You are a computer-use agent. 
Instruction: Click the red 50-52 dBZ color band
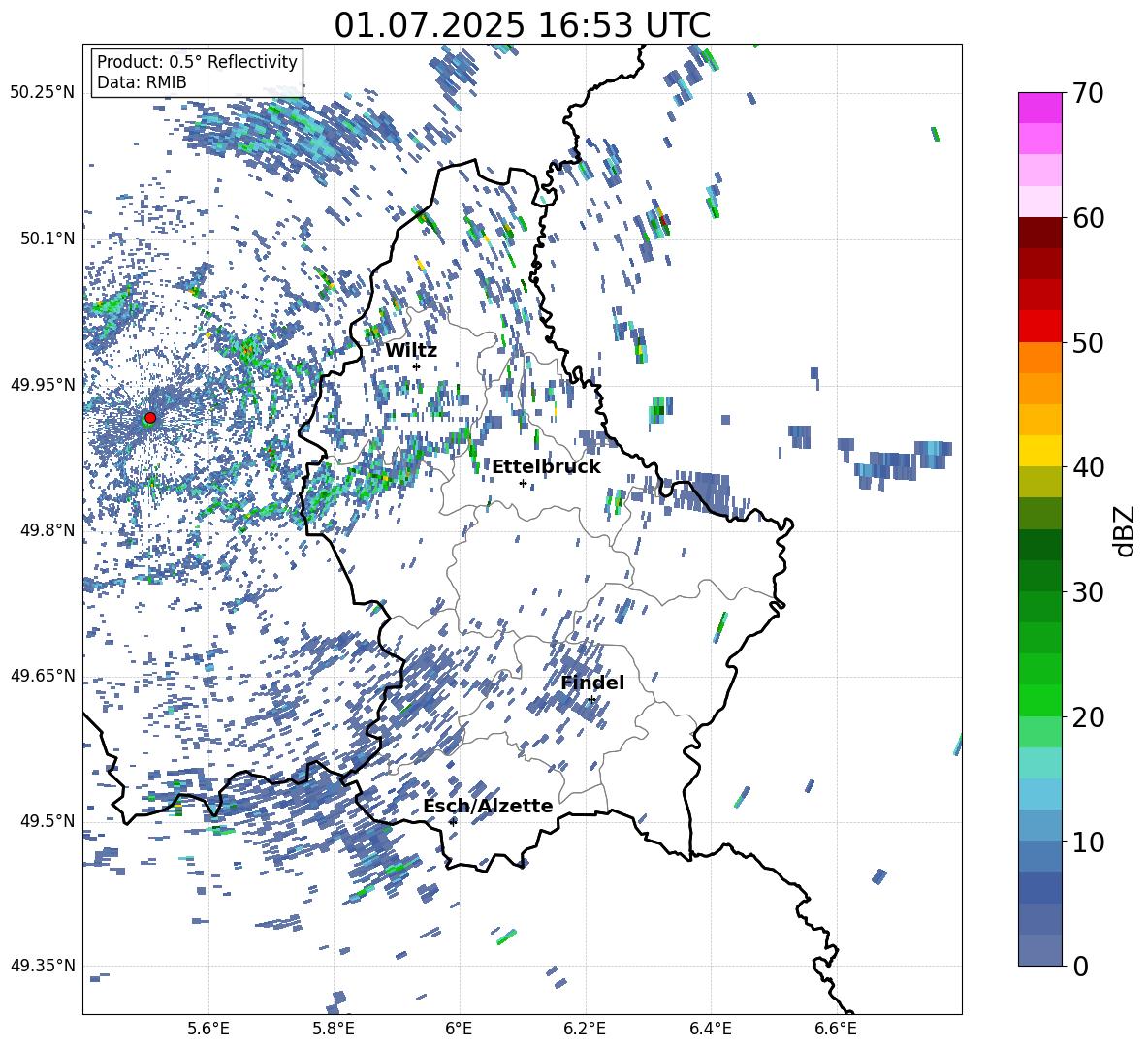pos(1040,327)
